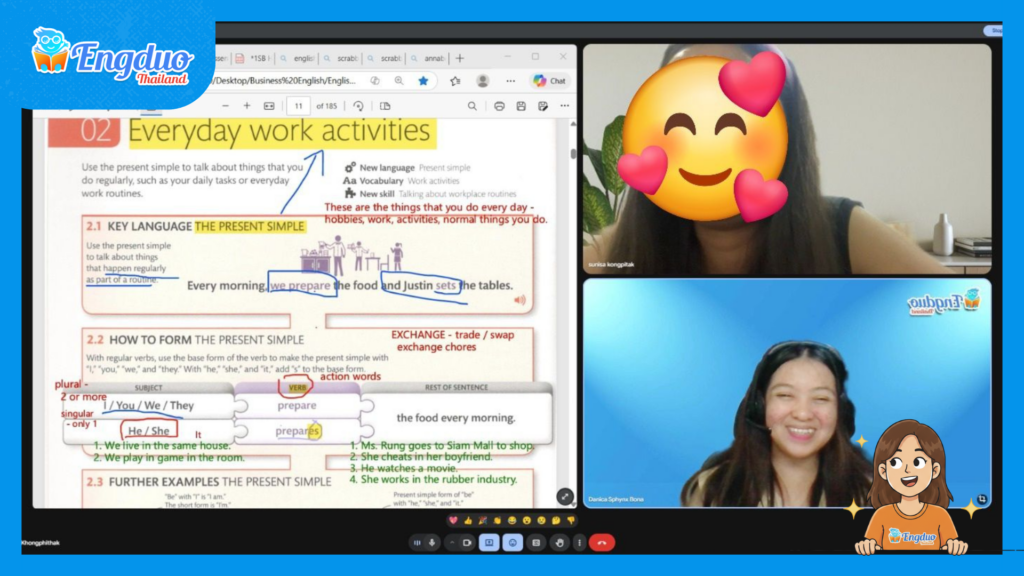Open the browser favorites list

pos(455,81)
